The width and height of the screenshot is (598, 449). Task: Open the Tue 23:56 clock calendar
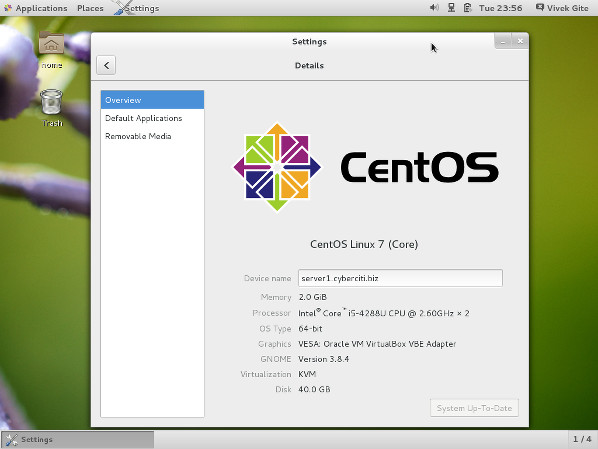point(500,8)
